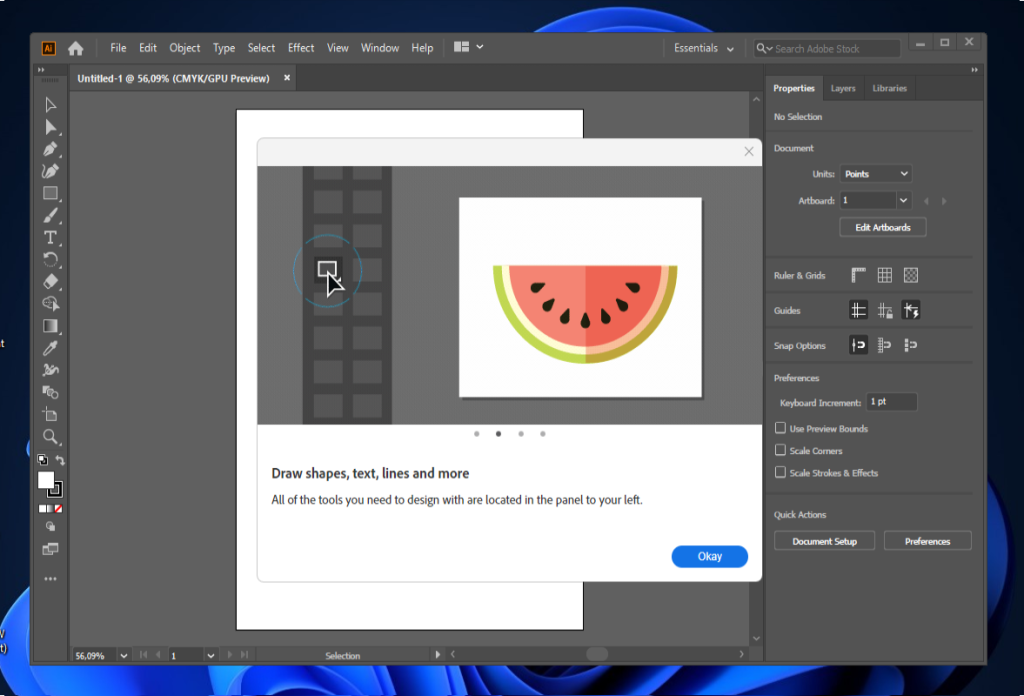Image resolution: width=1024 pixels, height=696 pixels.
Task: Open the Artboard number dropdown
Action: pyautogui.click(x=903, y=200)
